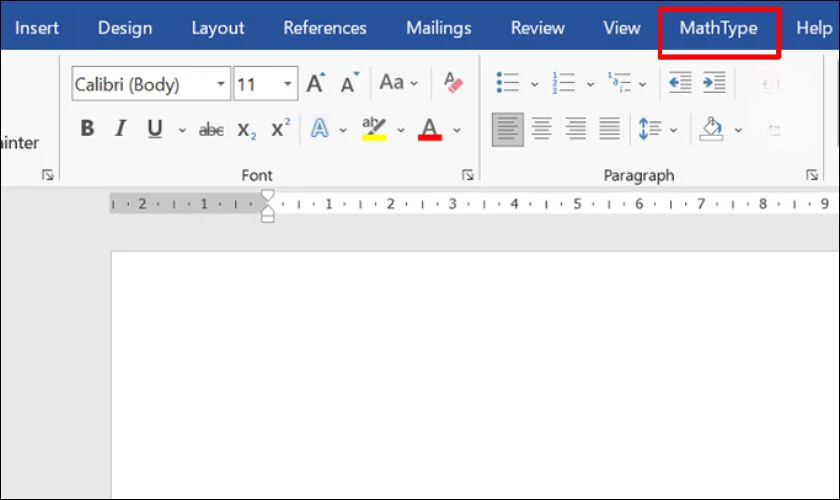Toggle Italic formatting
Image resolution: width=840 pixels, height=500 pixels.
[121, 129]
